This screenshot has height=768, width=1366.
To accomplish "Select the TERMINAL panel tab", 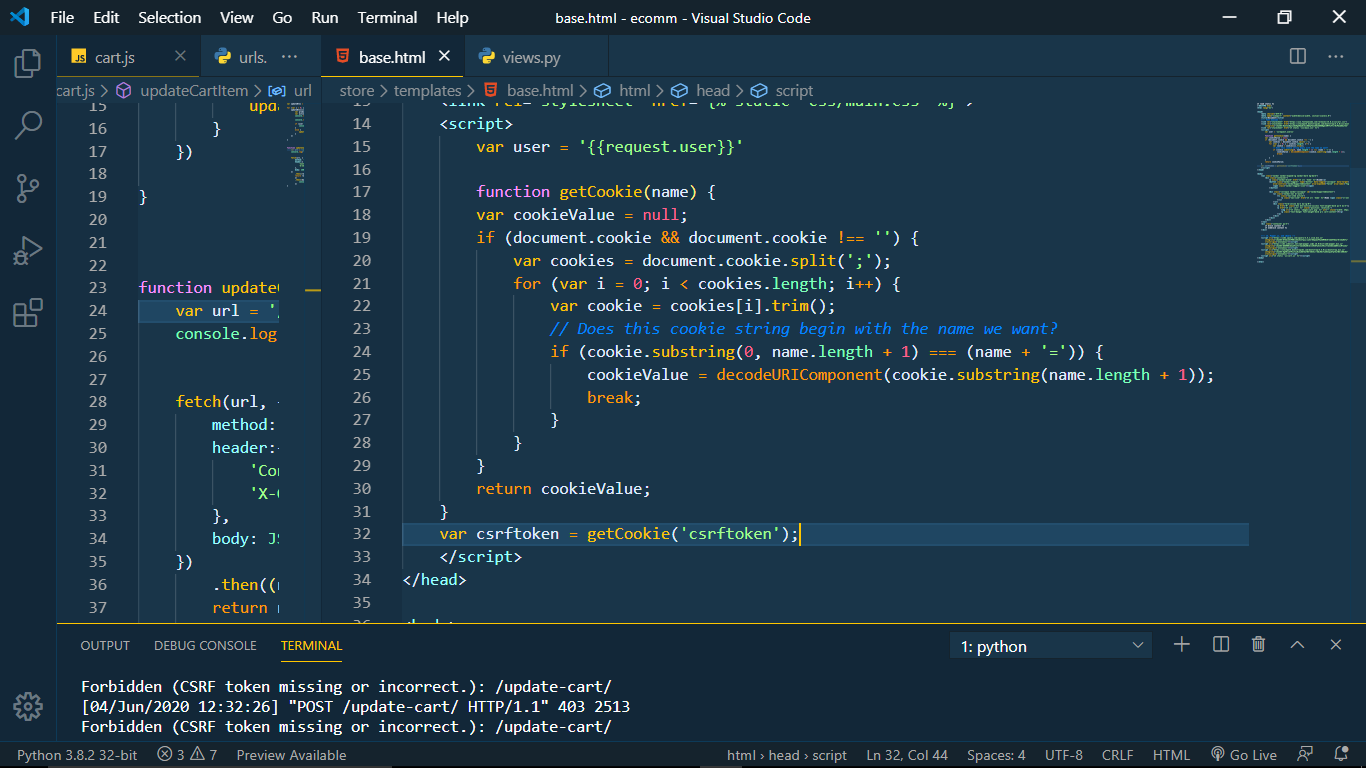I will click(311, 646).
